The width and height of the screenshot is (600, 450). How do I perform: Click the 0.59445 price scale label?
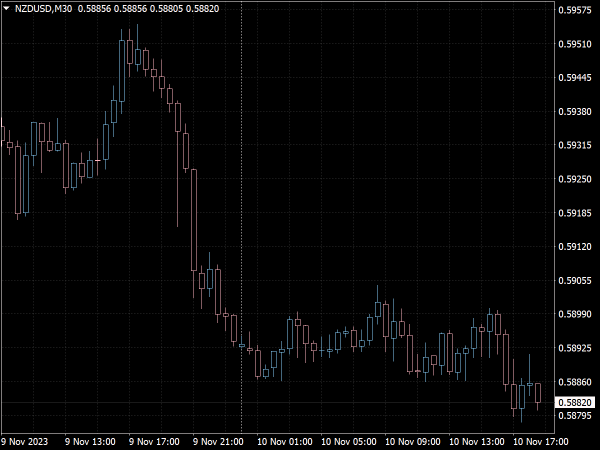pos(575,78)
